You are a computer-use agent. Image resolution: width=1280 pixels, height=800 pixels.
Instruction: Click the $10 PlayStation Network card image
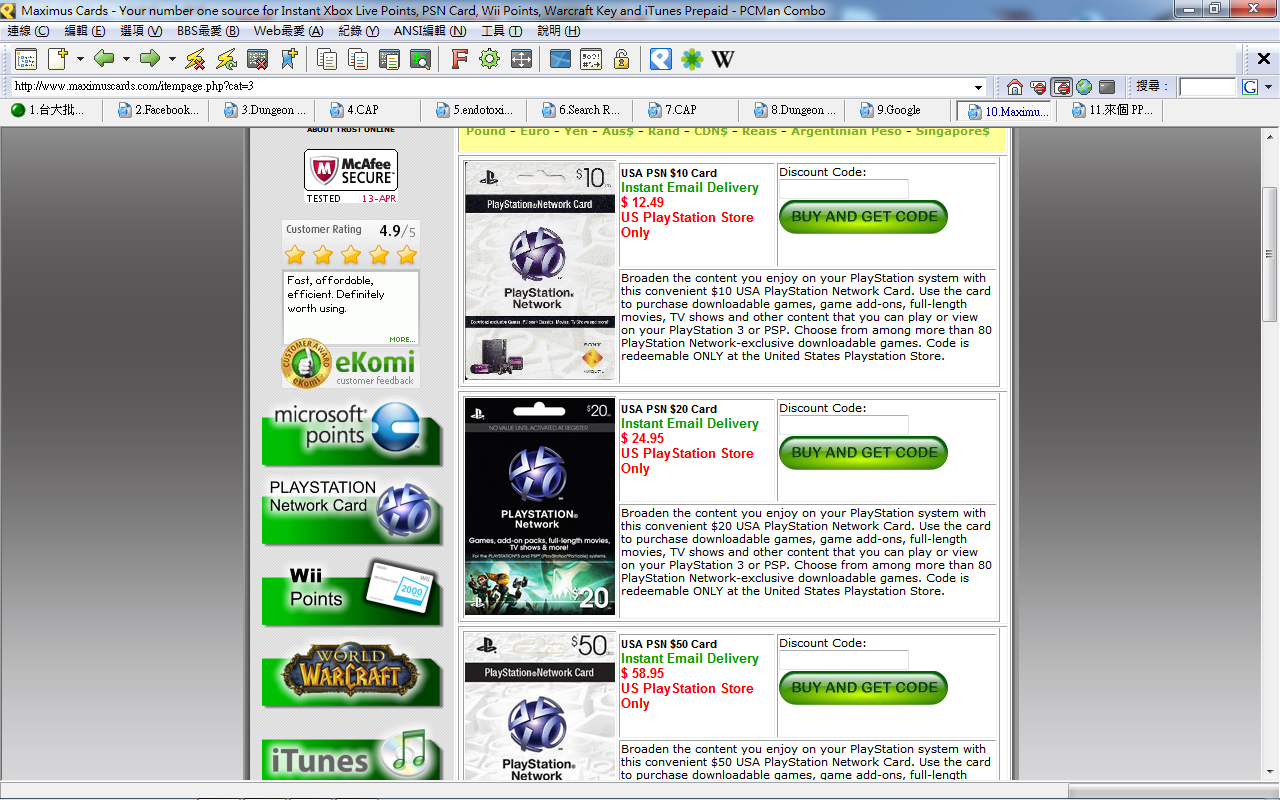tap(540, 272)
